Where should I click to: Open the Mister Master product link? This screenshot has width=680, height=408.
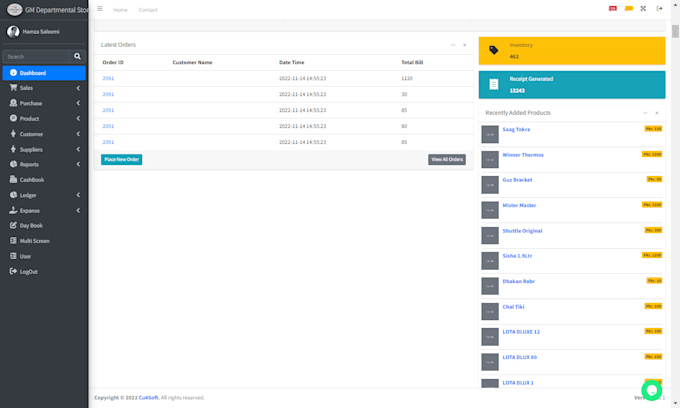[519, 206]
